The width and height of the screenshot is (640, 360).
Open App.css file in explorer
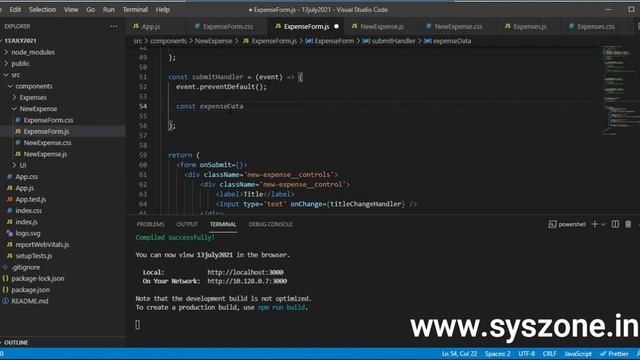coord(27,177)
